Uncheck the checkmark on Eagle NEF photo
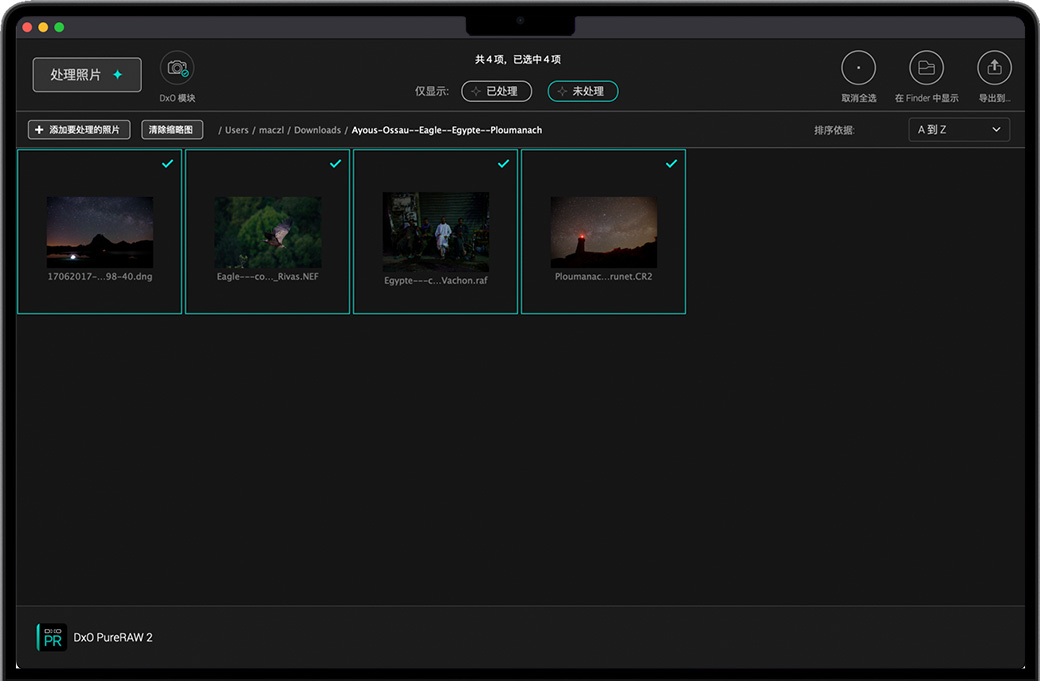The height and width of the screenshot is (681, 1040). tap(335, 164)
